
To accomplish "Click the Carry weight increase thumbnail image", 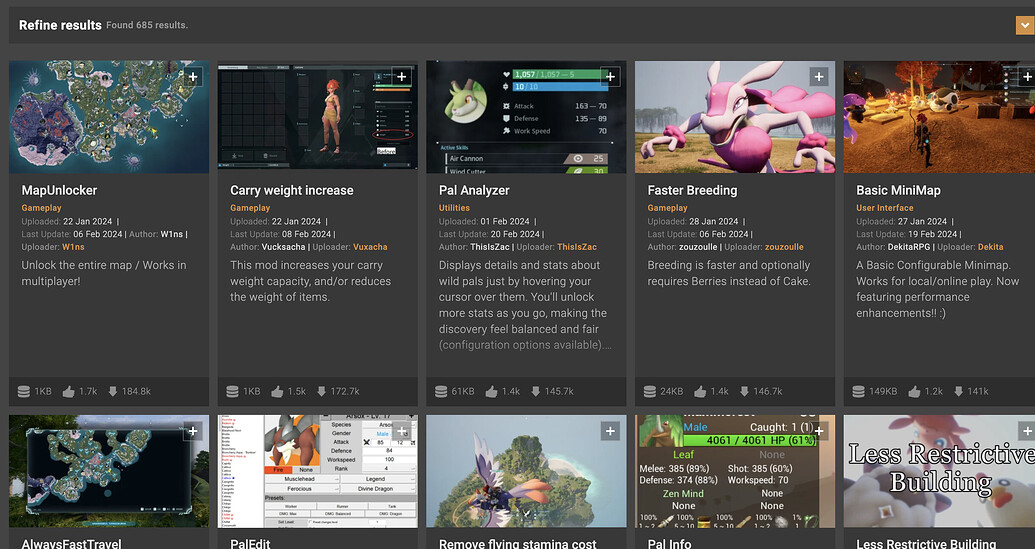I will click(317, 117).
